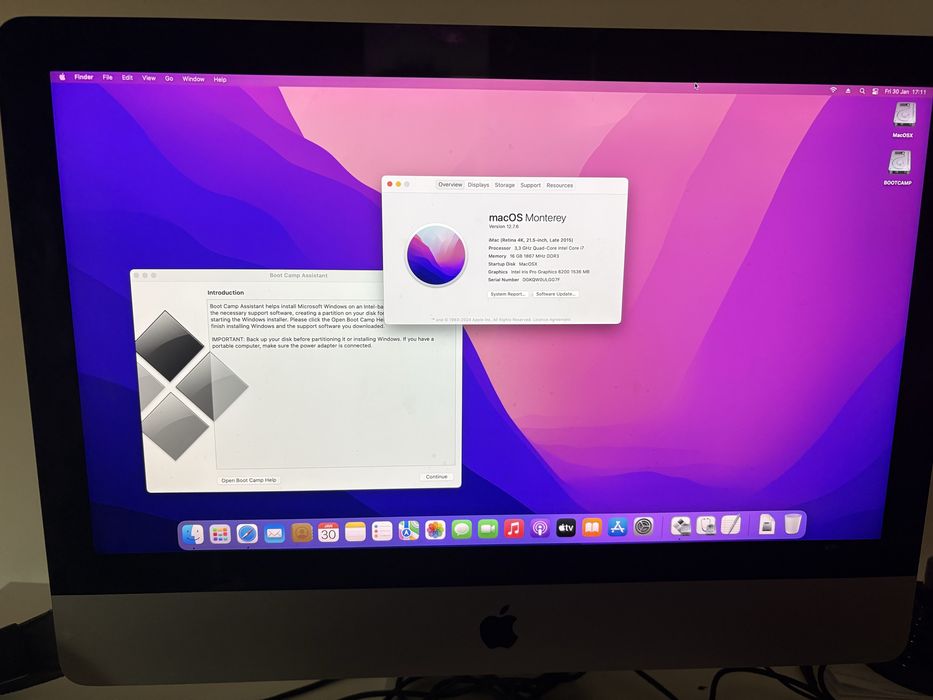Screen dimensions: 933x700
Task: Click the macOS Monterey logo image
Action: click(436, 255)
